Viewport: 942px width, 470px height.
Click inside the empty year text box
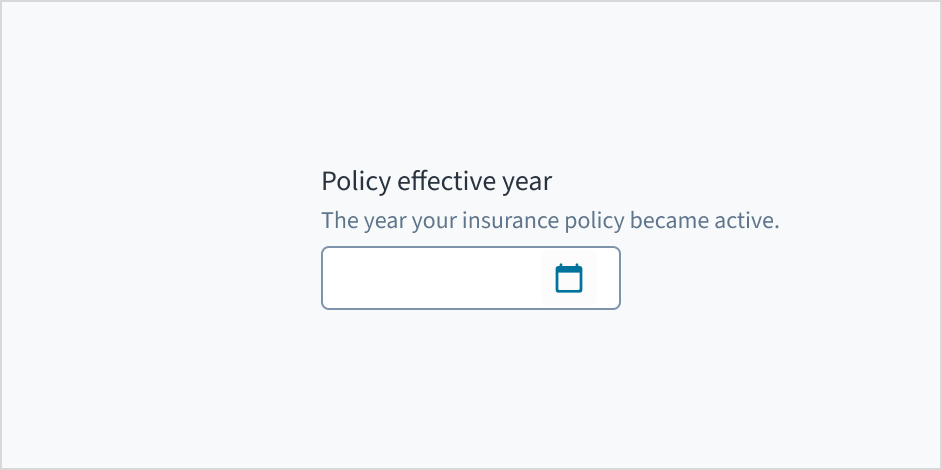[432, 278]
